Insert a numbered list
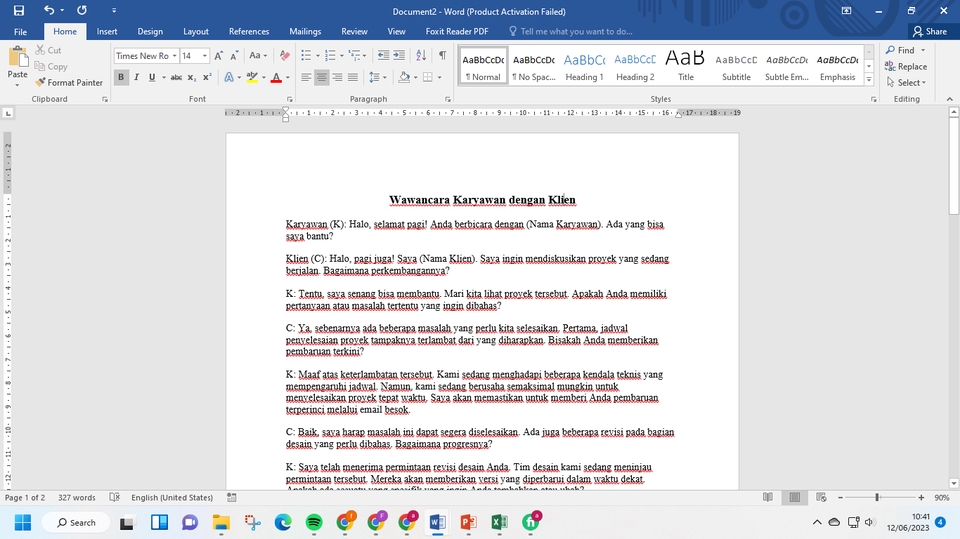The width and height of the screenshot is (960, 539). 331,56
